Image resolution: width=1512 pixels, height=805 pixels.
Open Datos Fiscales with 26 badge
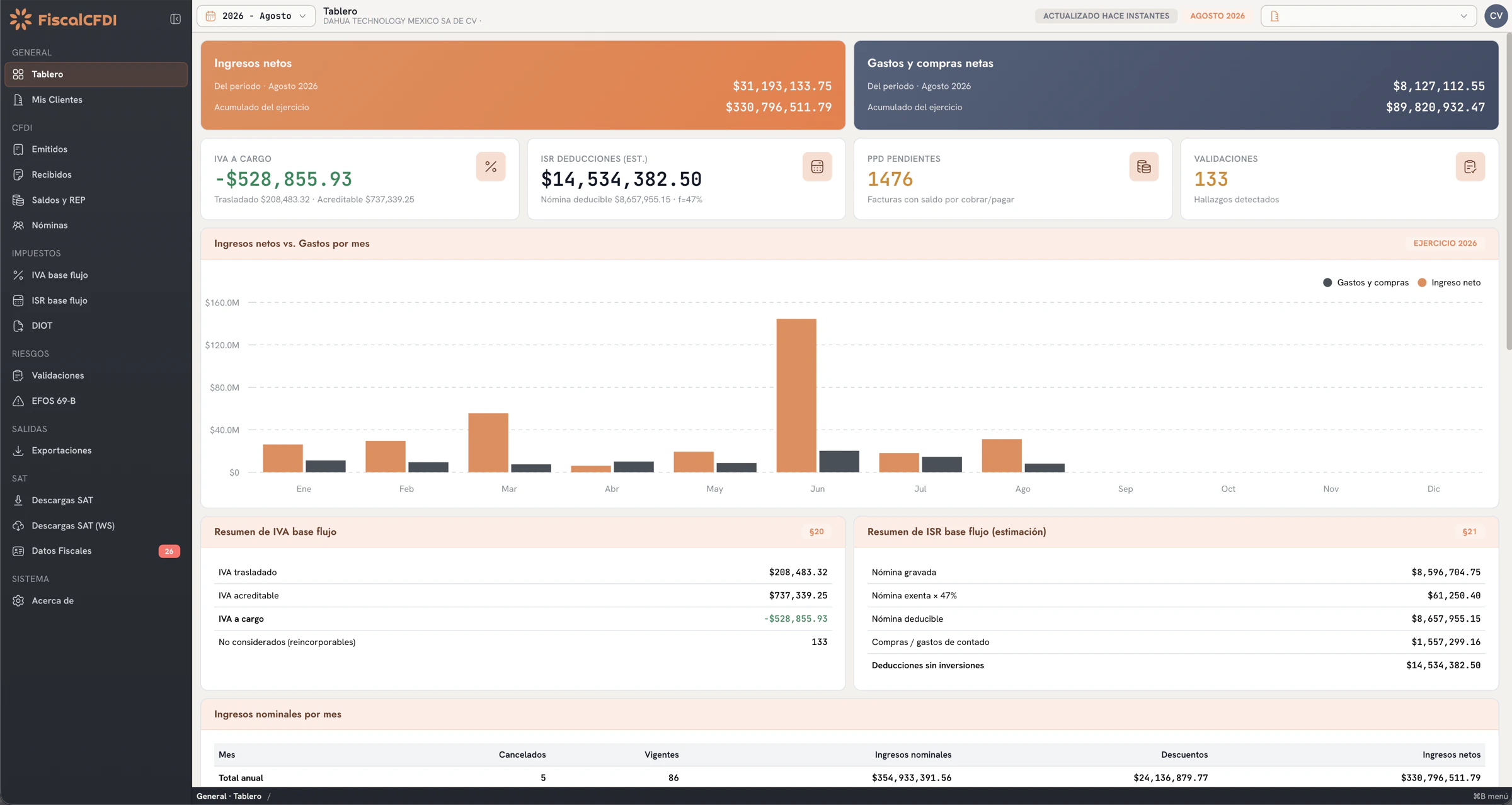96,551
